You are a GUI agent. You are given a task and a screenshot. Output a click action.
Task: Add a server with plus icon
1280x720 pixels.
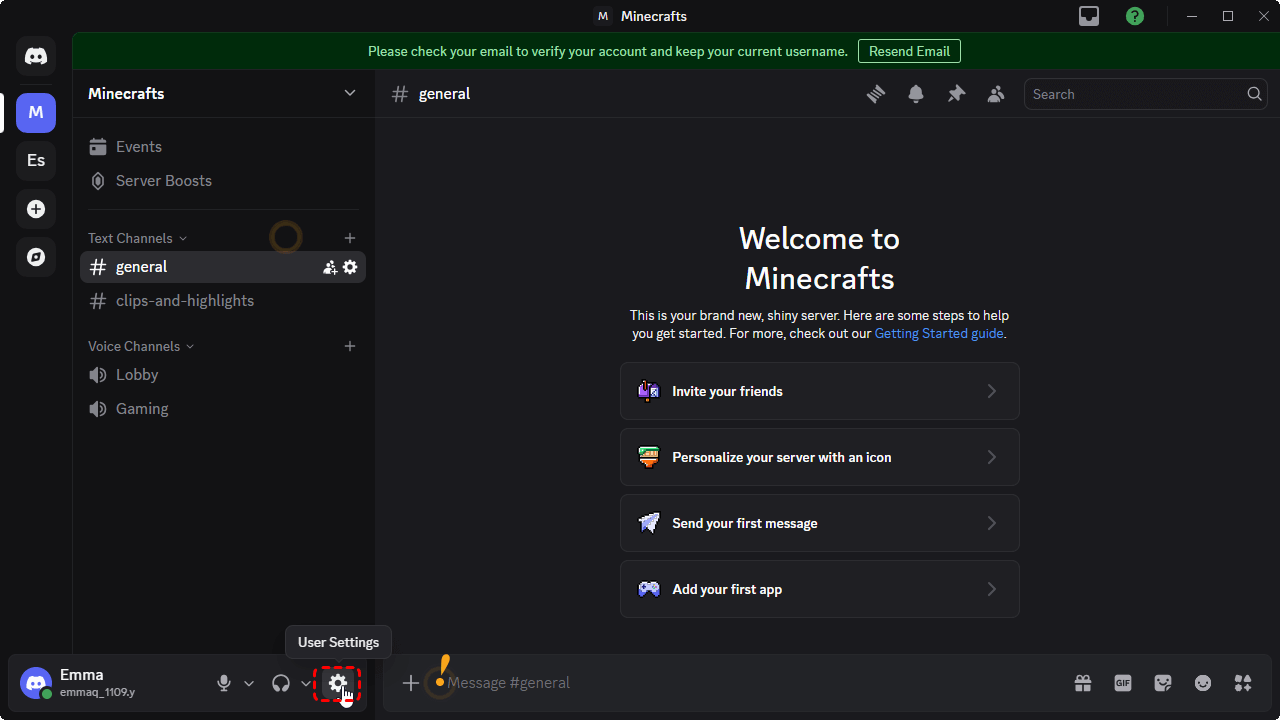click(x=36, y=209)
